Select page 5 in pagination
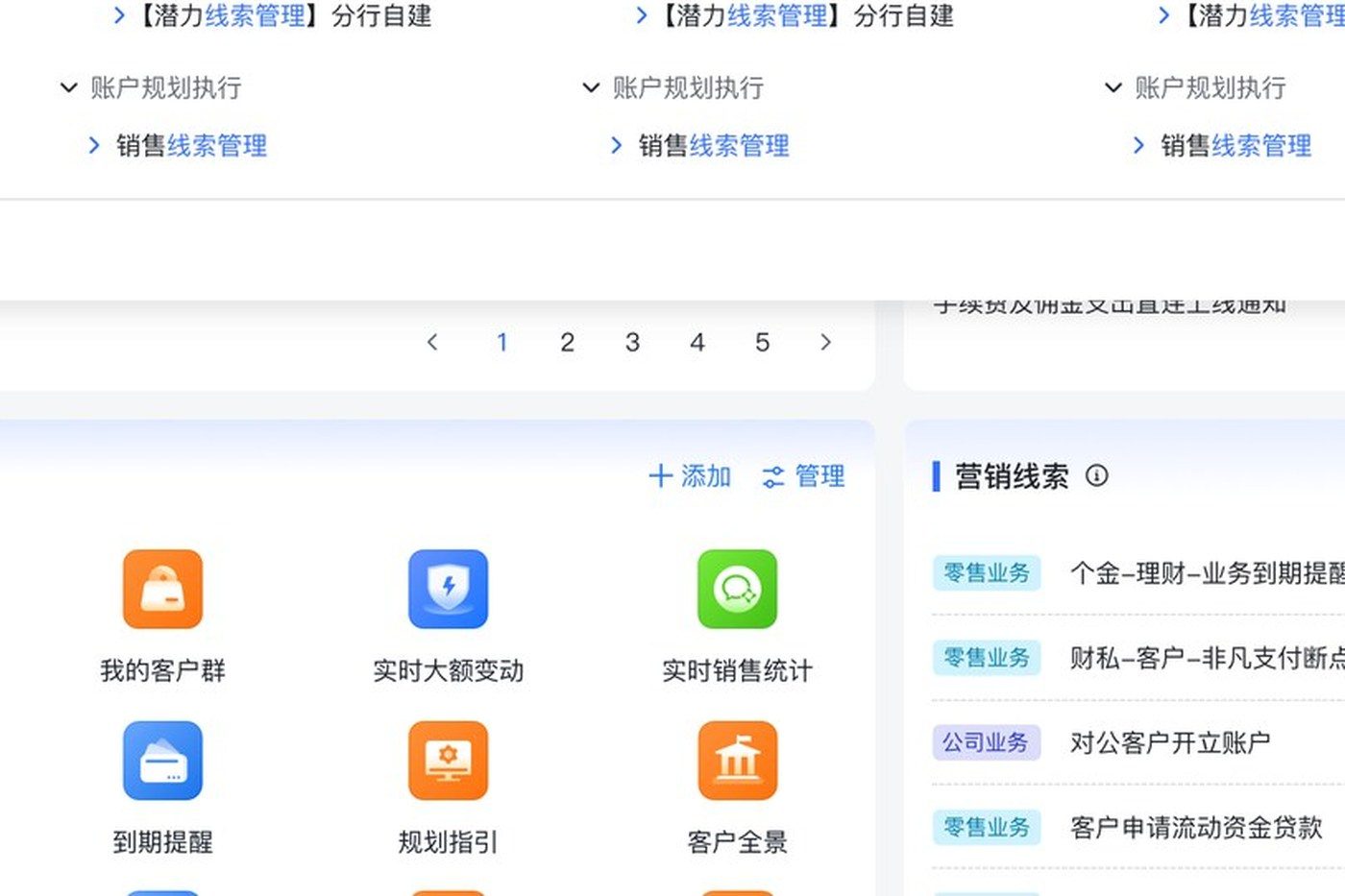Screen dimensions: 1345x896 pyautogui.click(x=762, y=342)
